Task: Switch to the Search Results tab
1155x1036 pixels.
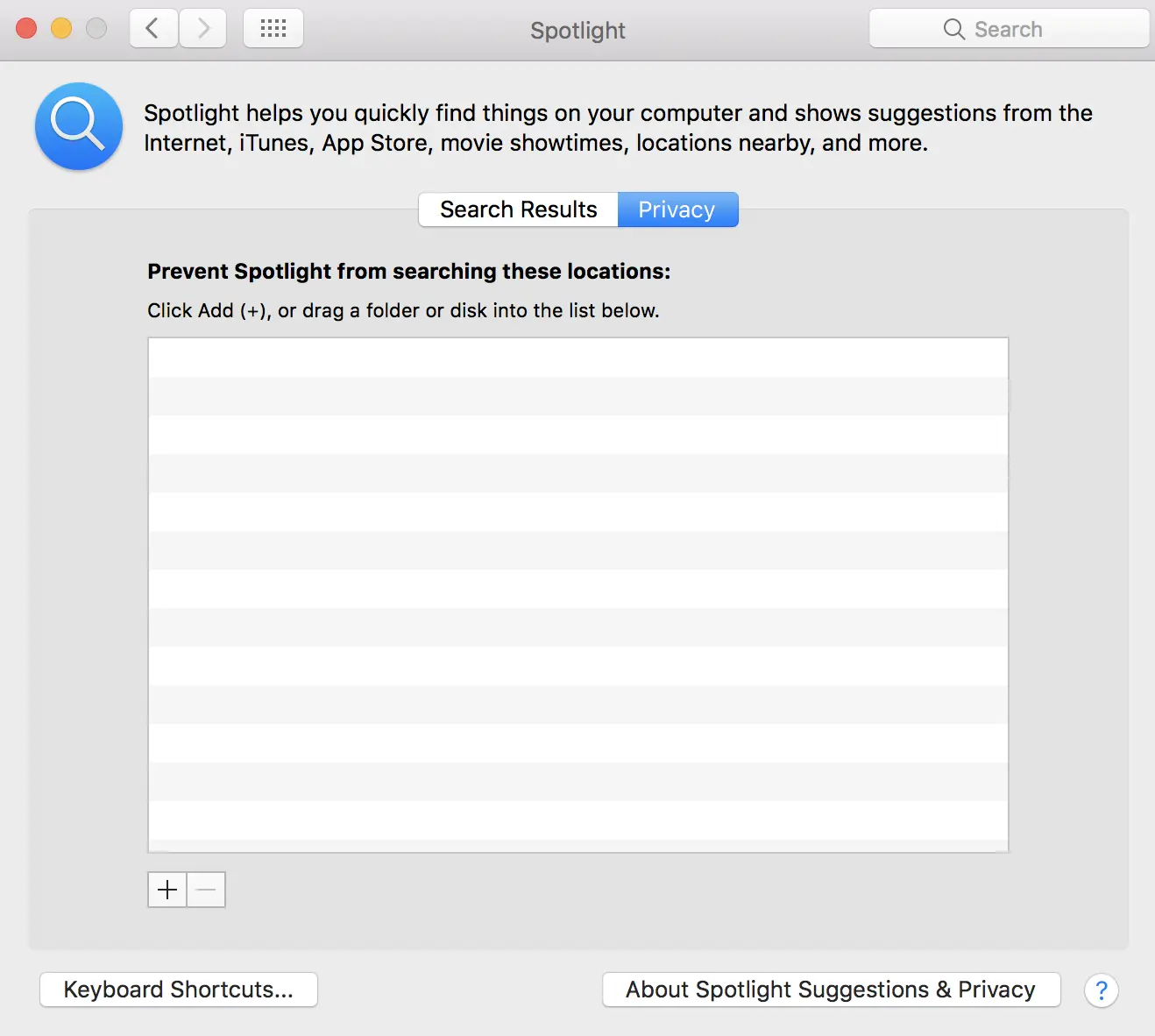Action: point(517,209)
